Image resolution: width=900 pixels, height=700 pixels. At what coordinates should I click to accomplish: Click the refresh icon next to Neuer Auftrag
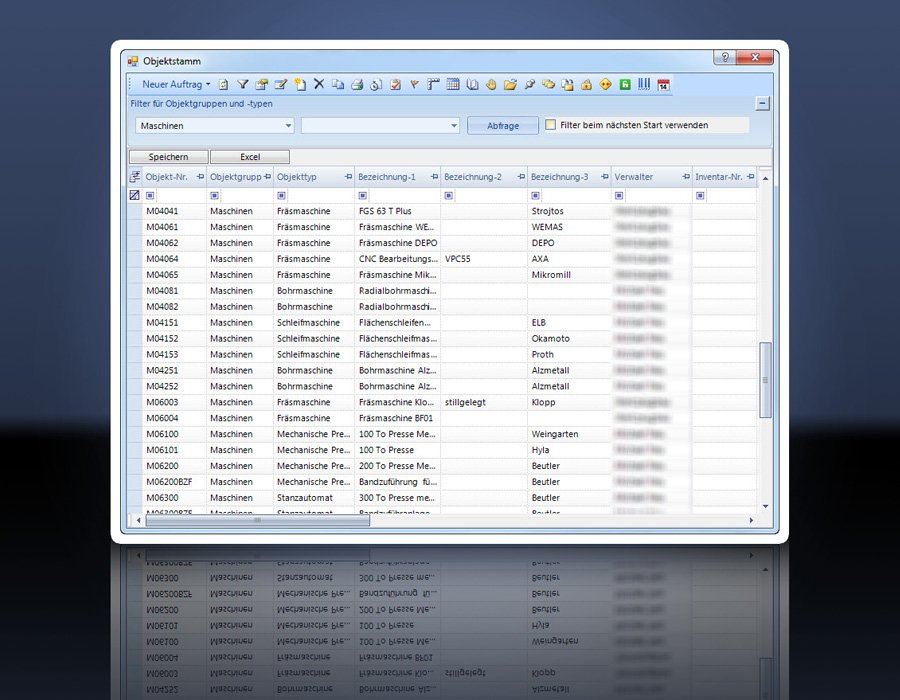(x=223, y=84)
